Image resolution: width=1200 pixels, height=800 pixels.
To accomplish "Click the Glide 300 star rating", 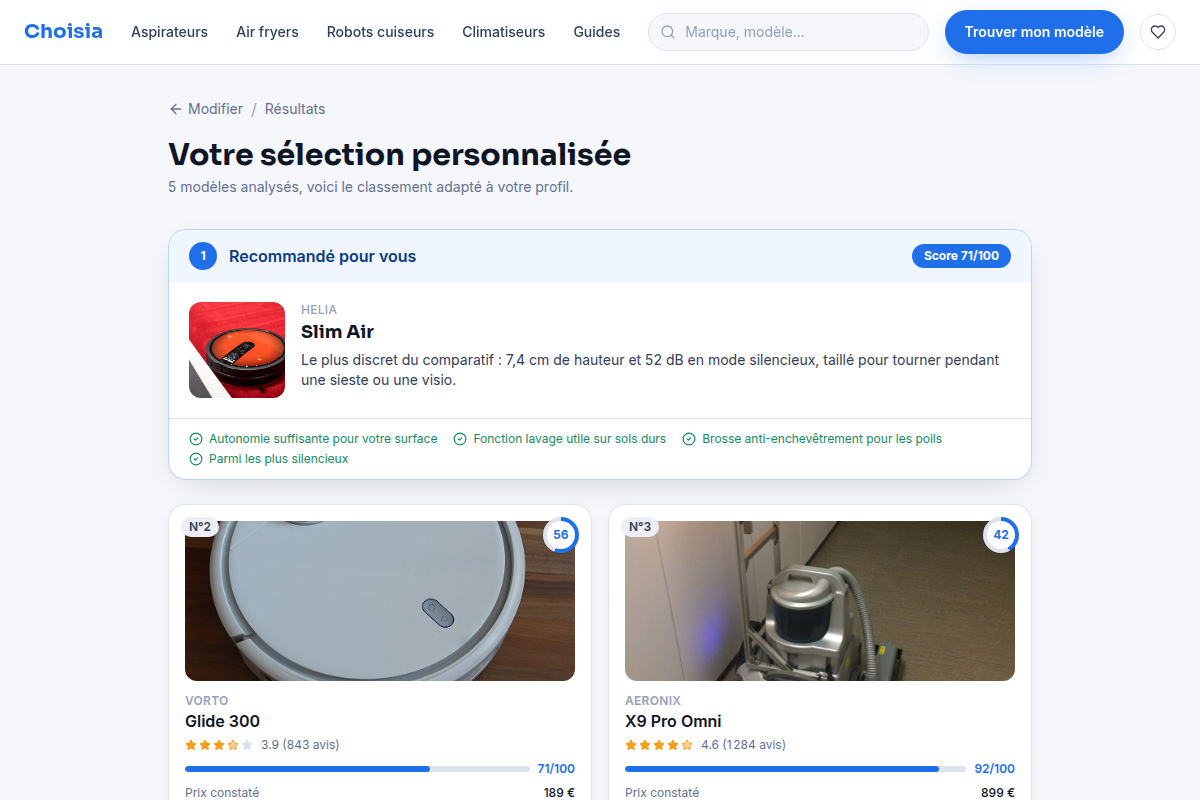I will point(219,745).
